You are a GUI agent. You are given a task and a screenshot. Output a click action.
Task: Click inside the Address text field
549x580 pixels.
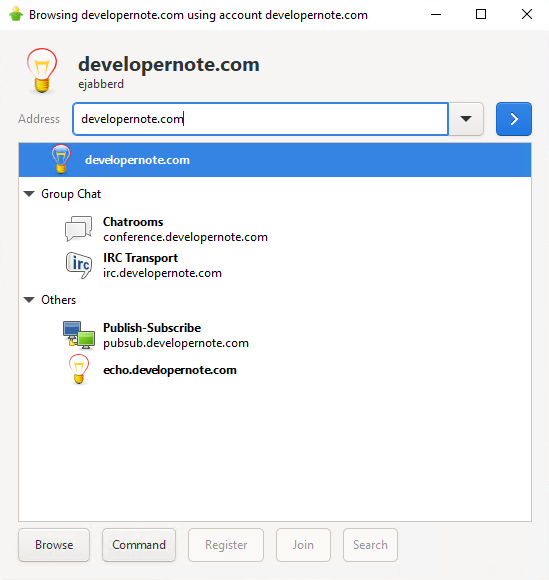click(260, 119)
